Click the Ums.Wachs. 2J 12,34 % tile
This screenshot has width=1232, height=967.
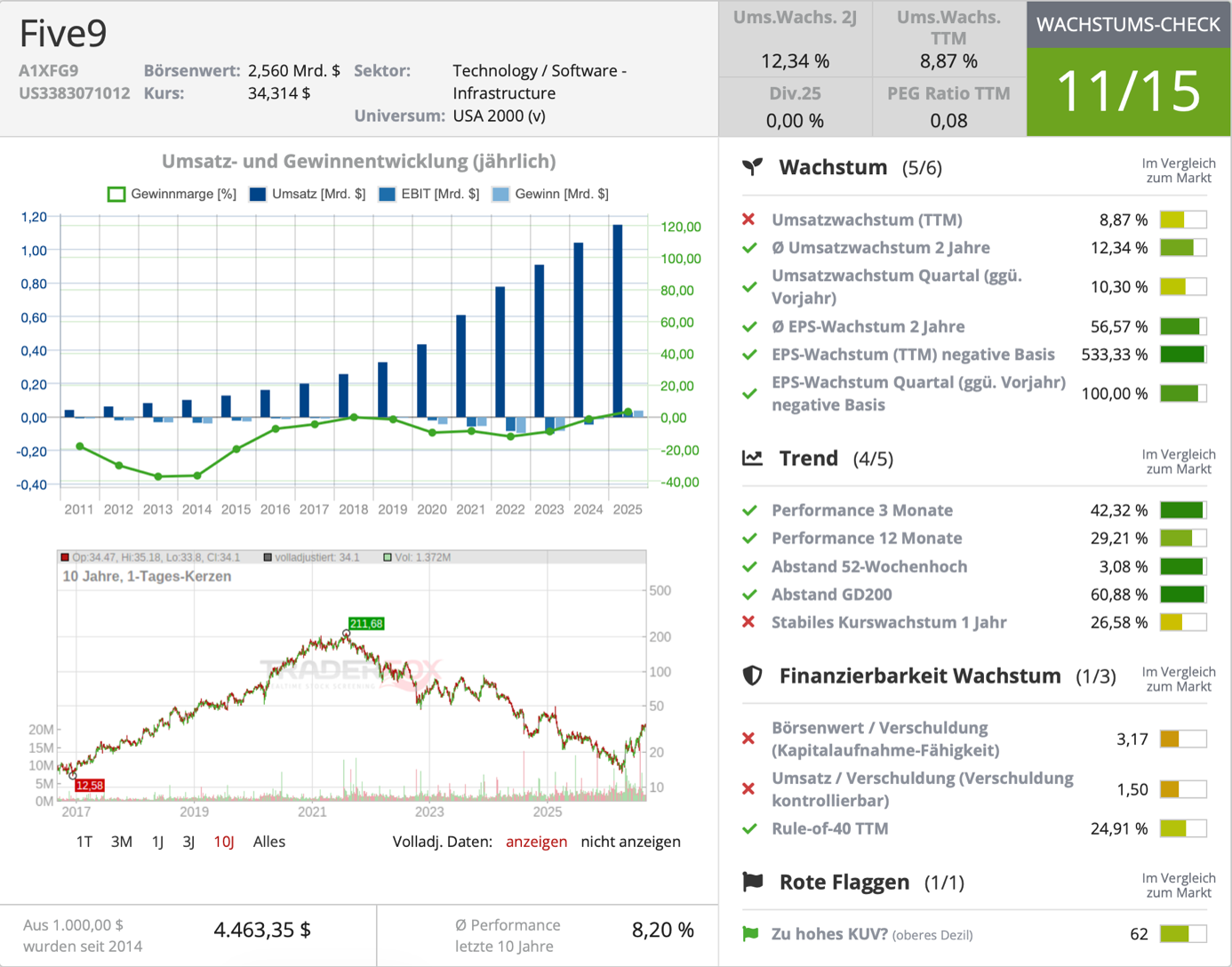click(x=796, y=39)
